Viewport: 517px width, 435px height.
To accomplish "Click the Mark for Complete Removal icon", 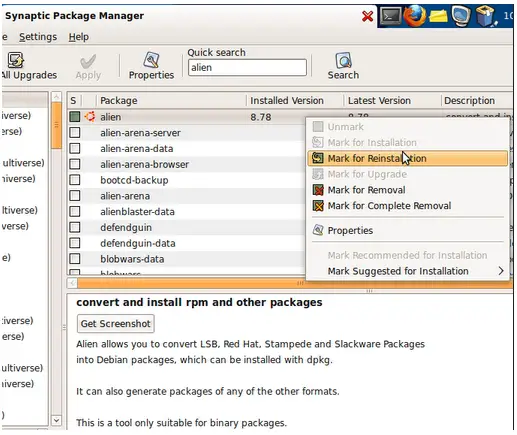I will point(318,206).
